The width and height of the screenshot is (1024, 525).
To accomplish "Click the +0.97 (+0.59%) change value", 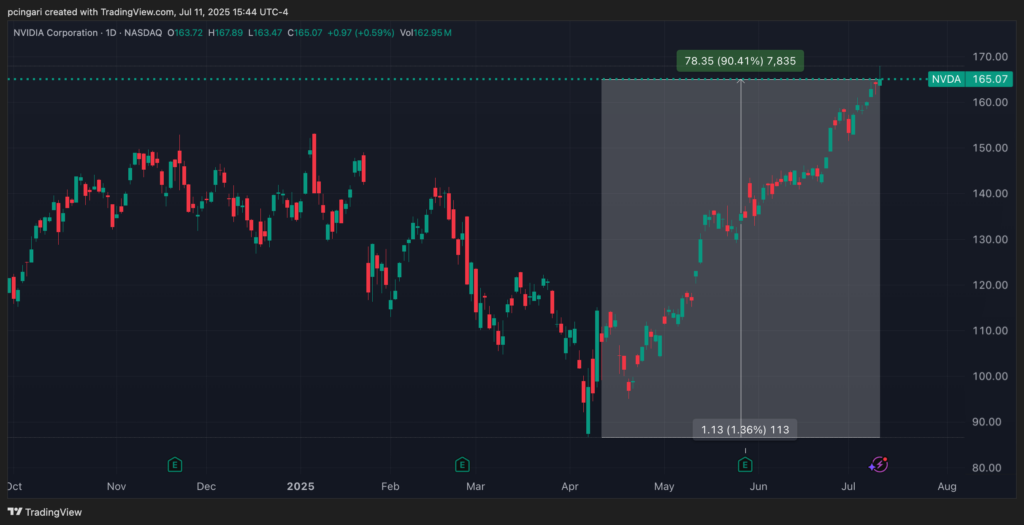I will tap(363, 33).
